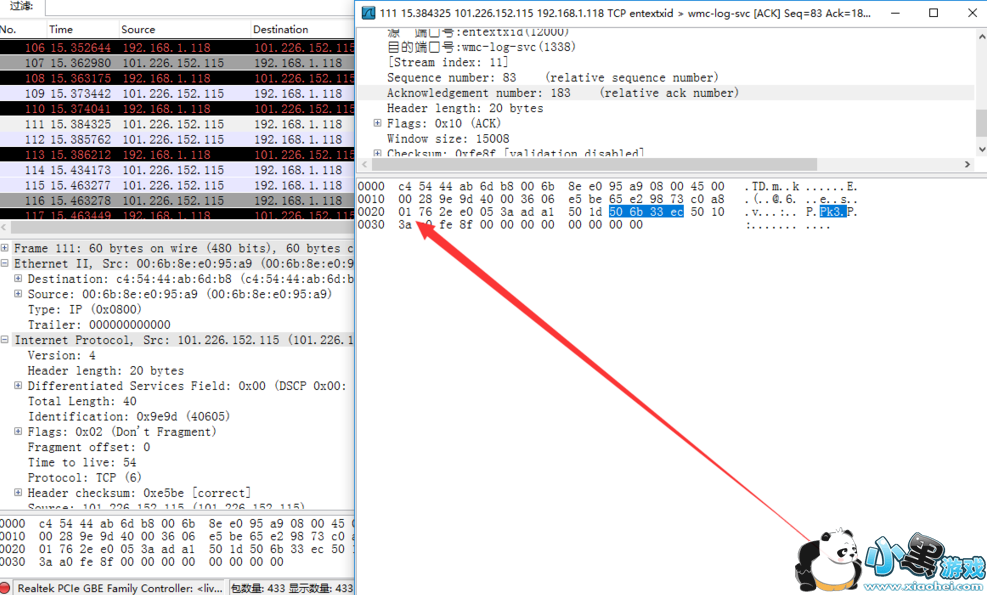The width and height of the screenshot is (987, 595).
Task: Click highlighted ASCII Pk3. in popup hex pane
Action: pyautogui.click(x=832, y=212)
